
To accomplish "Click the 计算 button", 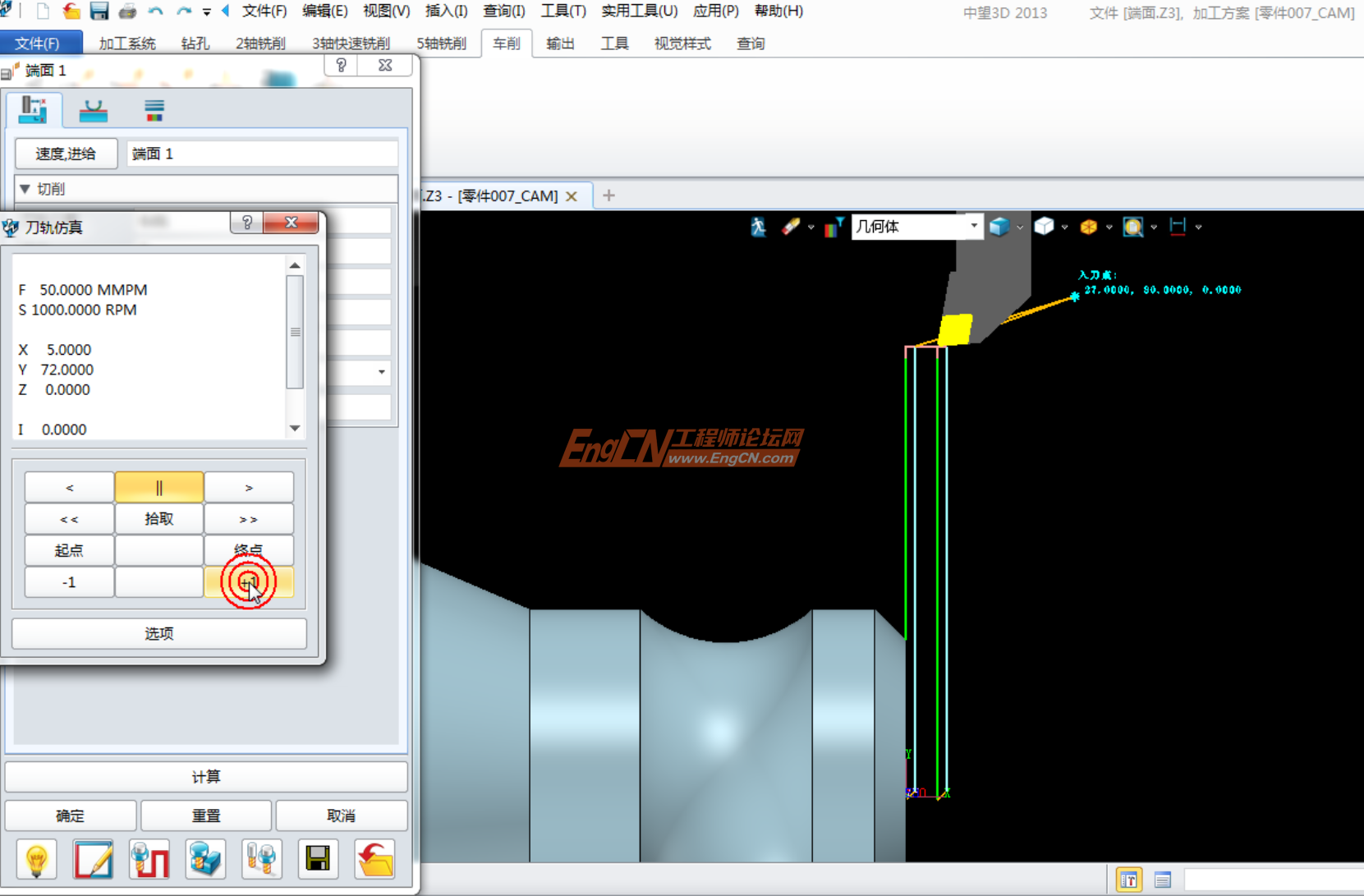I will 206,777.
